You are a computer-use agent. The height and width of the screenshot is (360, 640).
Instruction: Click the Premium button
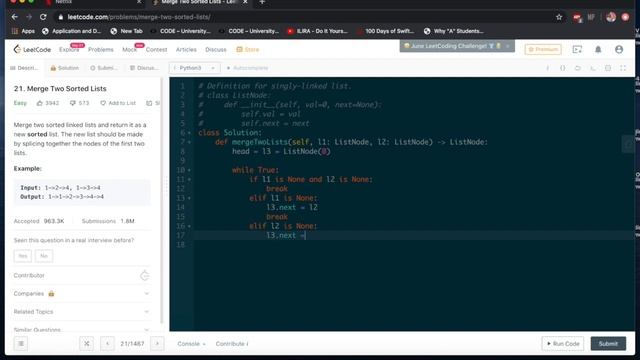point(543,49)
